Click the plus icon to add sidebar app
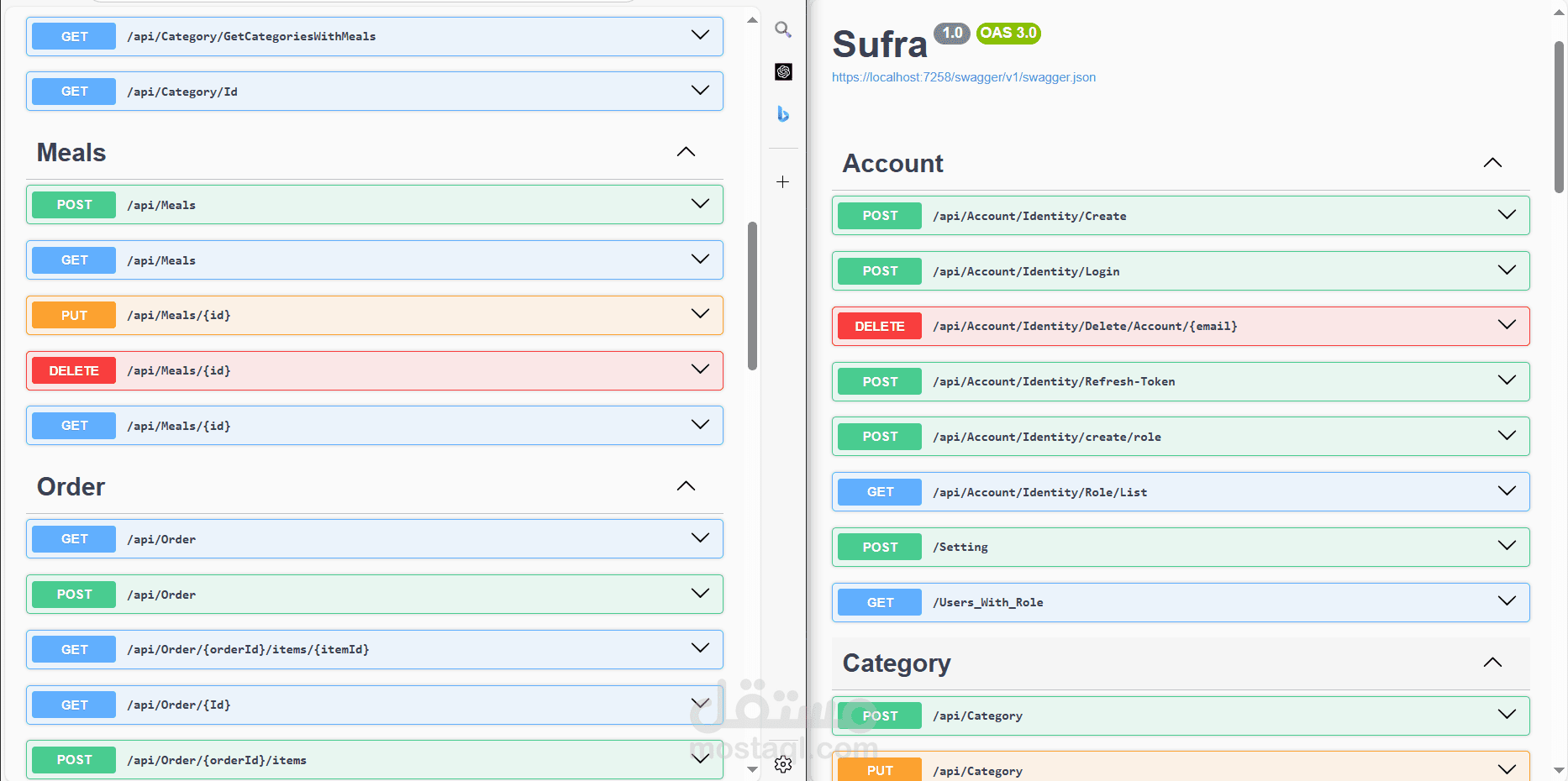Image resolution: width=1568 pixels, height=781 pixels. (782, 182)
